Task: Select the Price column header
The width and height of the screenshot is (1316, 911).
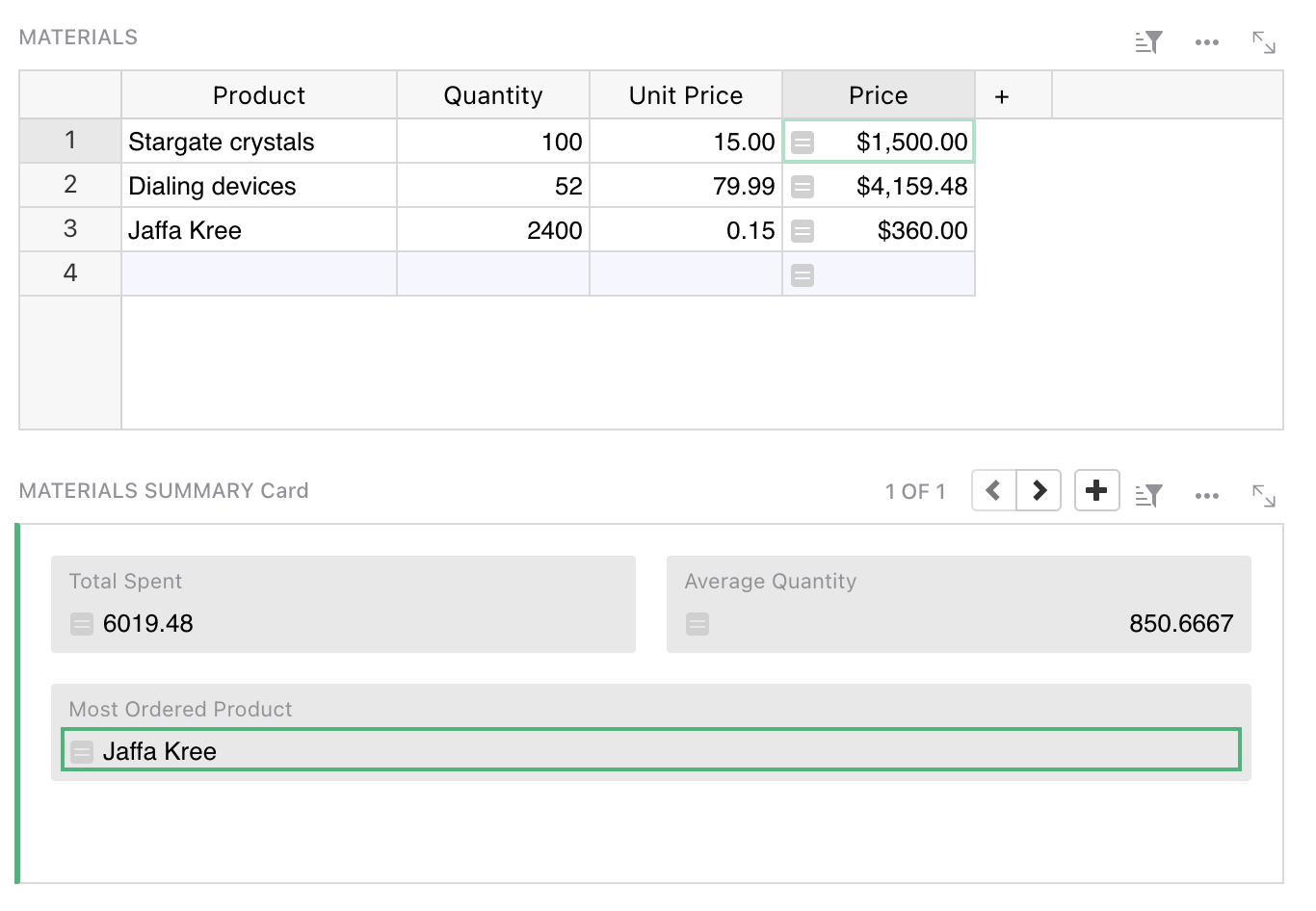Action: [878, 95]
